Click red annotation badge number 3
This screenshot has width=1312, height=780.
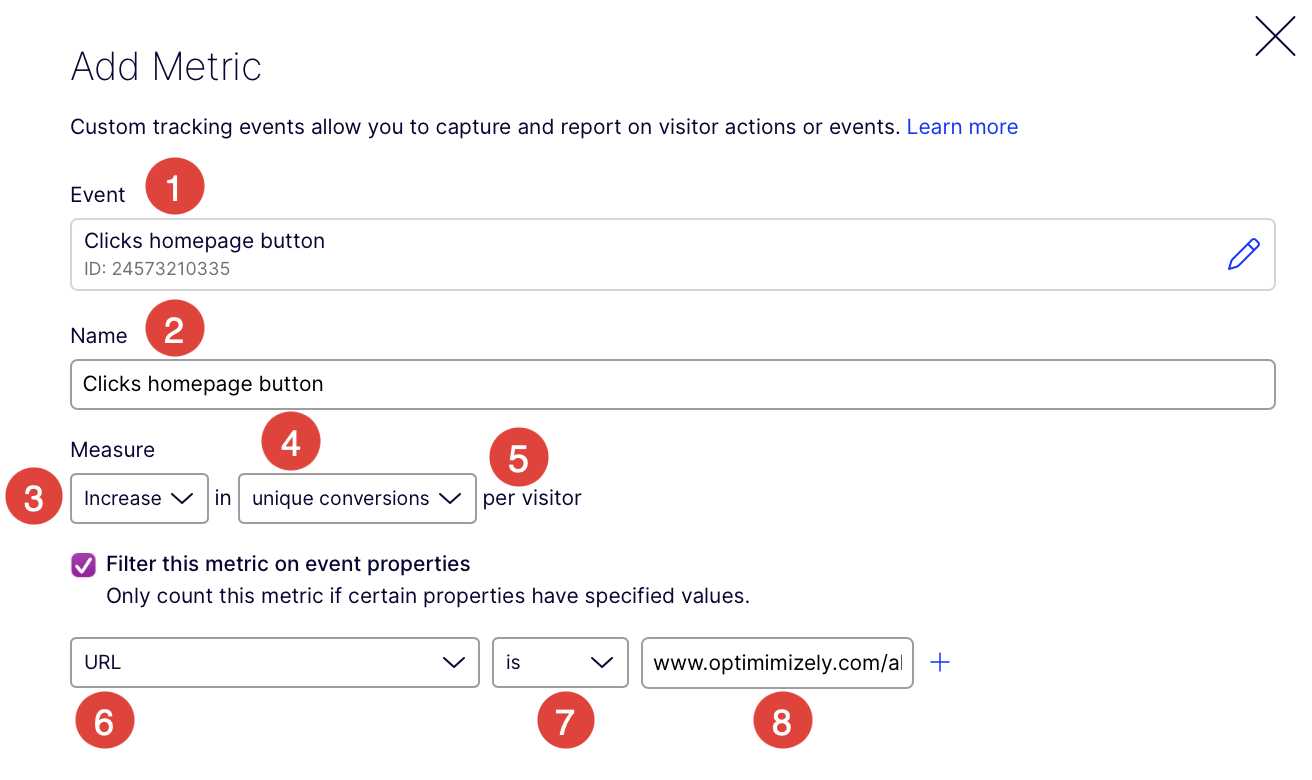[33, 495]
